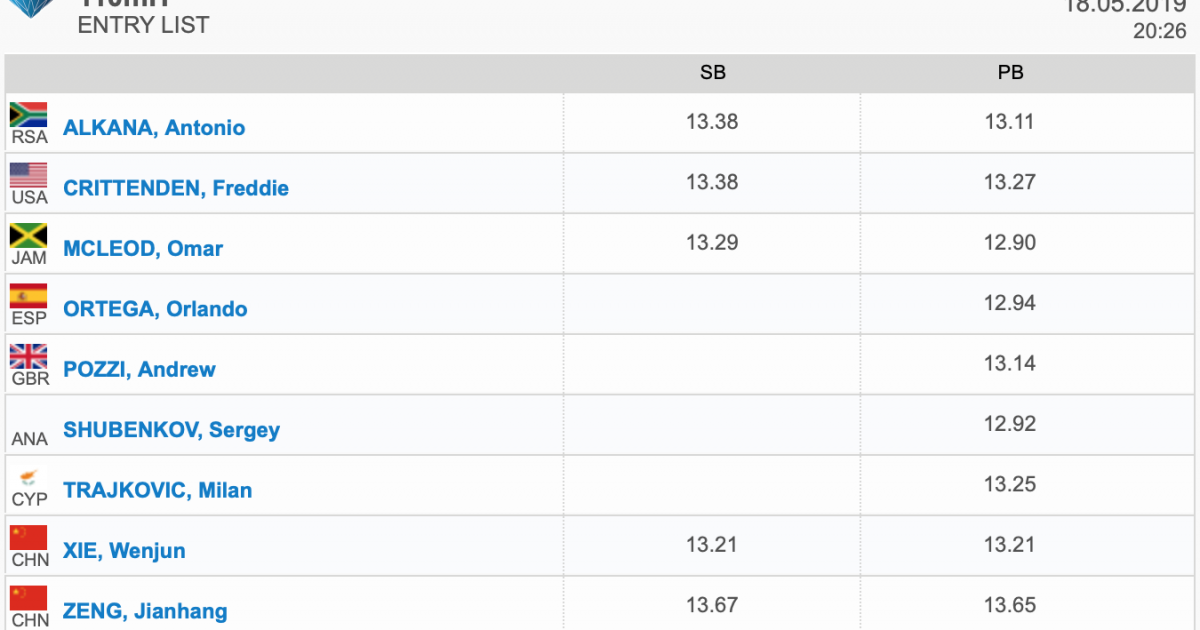Image resolution: width=1200 pixels, height=630 pixels.
Task: Click the China flag beside ZENG
Action: coord(29,598)
